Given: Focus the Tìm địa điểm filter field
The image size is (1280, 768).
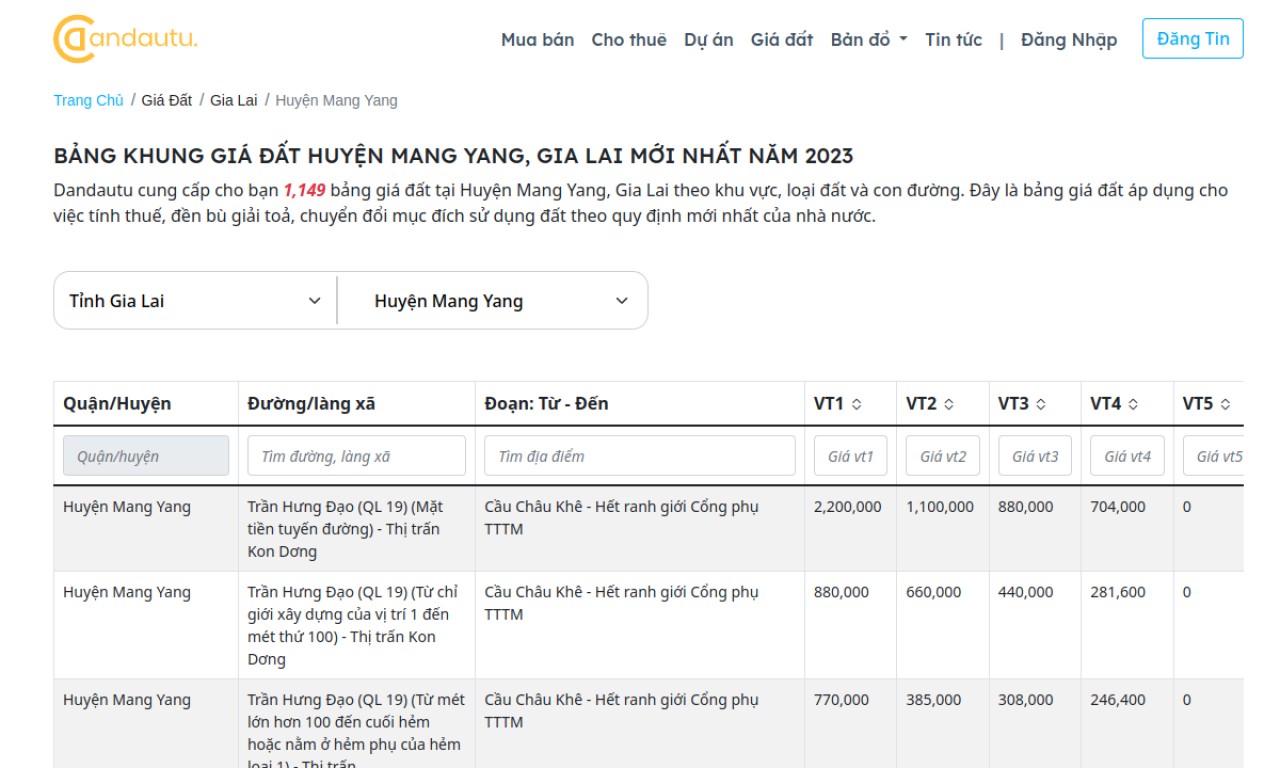Looking at the screenshot, I should click(640, 456).
